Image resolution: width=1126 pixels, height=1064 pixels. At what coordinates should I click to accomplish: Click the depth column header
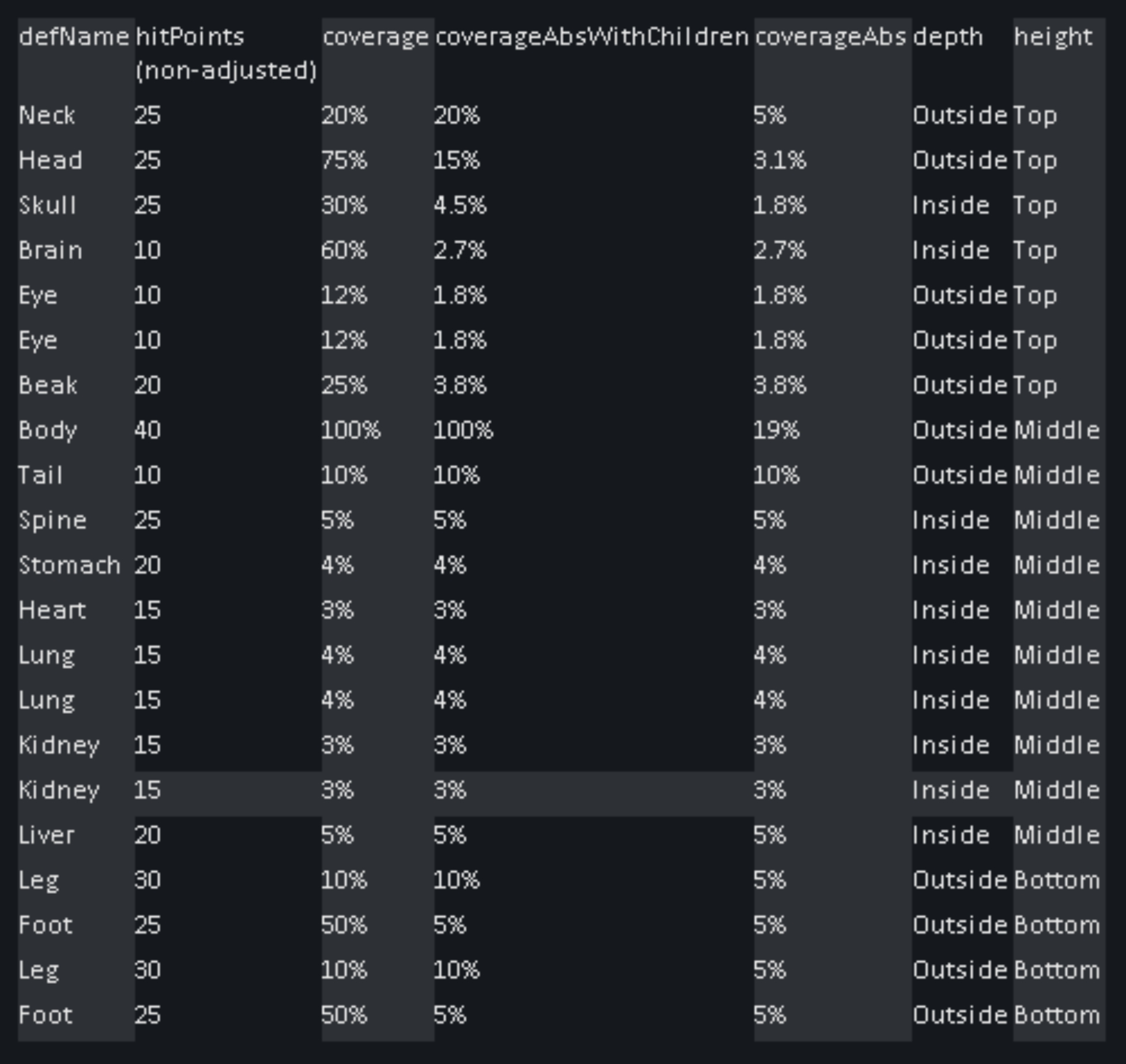point(948,37)
